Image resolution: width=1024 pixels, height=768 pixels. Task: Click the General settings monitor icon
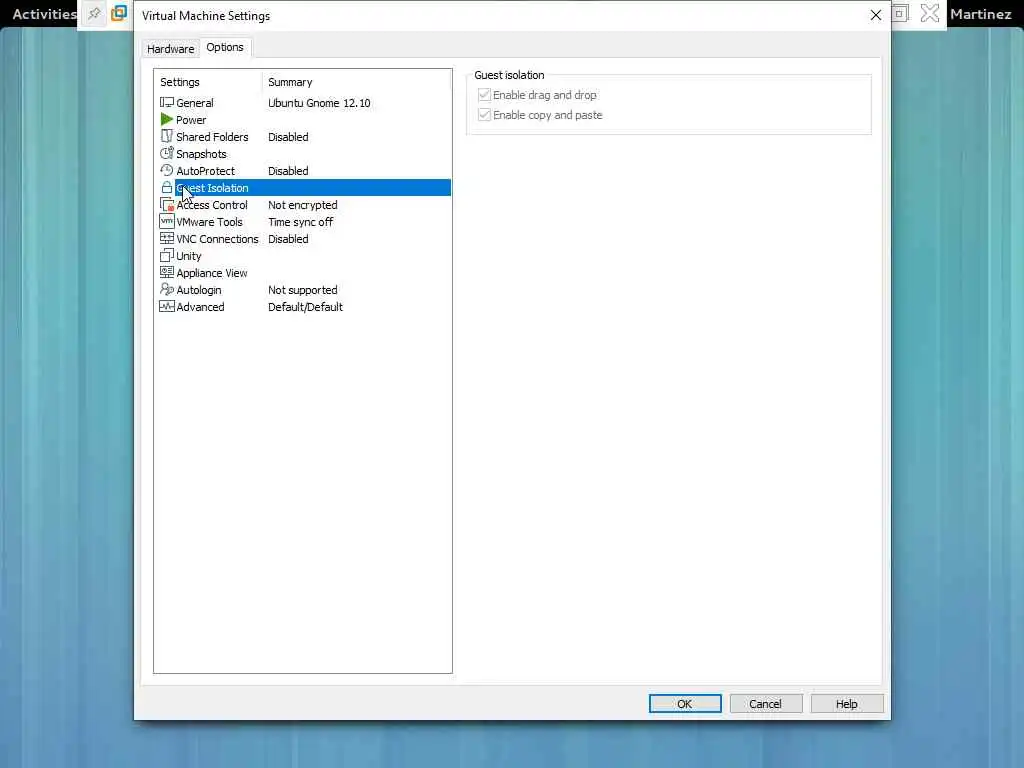(167, 103)
